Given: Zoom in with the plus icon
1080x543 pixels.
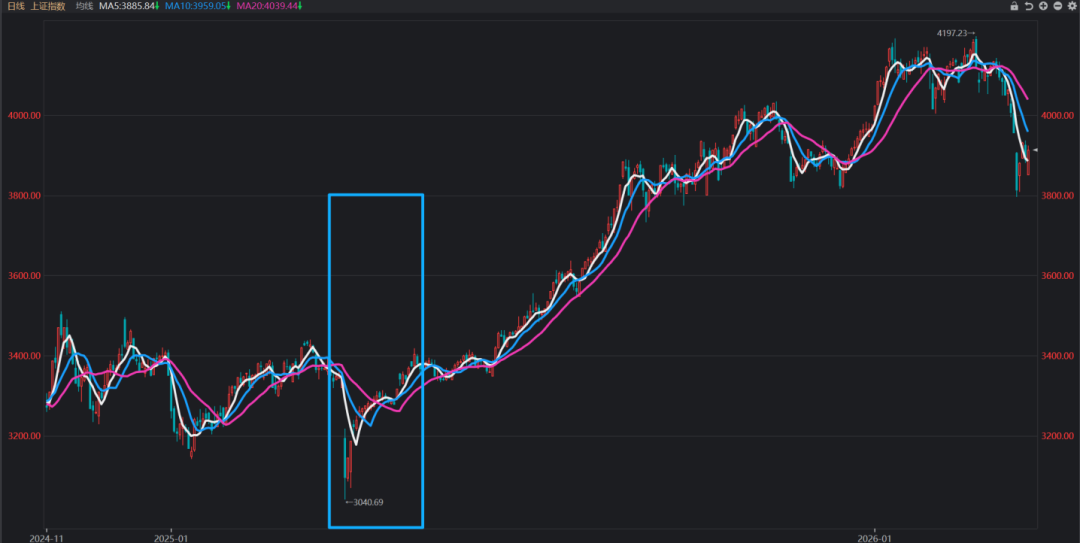Looking at the screenshot, I should tap(1043, 6).
